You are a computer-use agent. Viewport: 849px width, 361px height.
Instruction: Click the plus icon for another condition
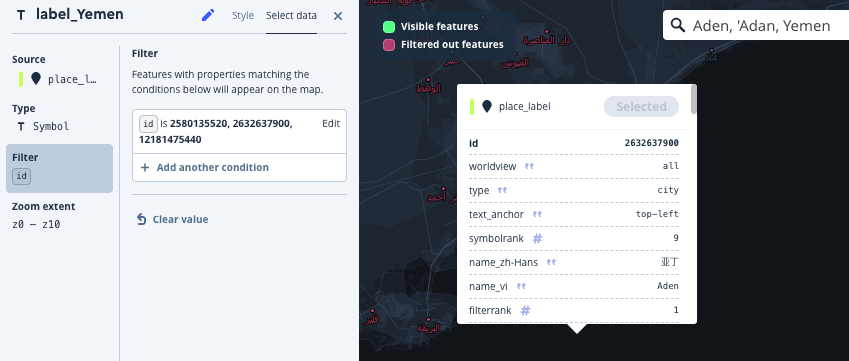point(145,168)
